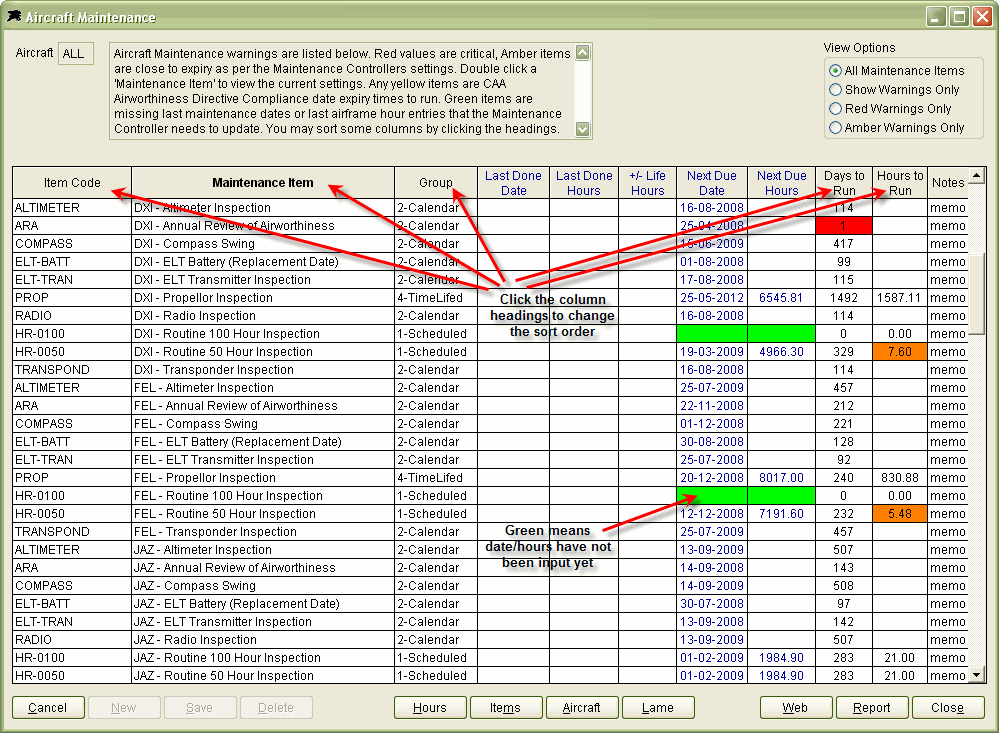The width and height of the screenshot is (999, 733).
Task: Select 'DXI - Routine 50 Hour Inspection' item
Action: click(262, 352)
